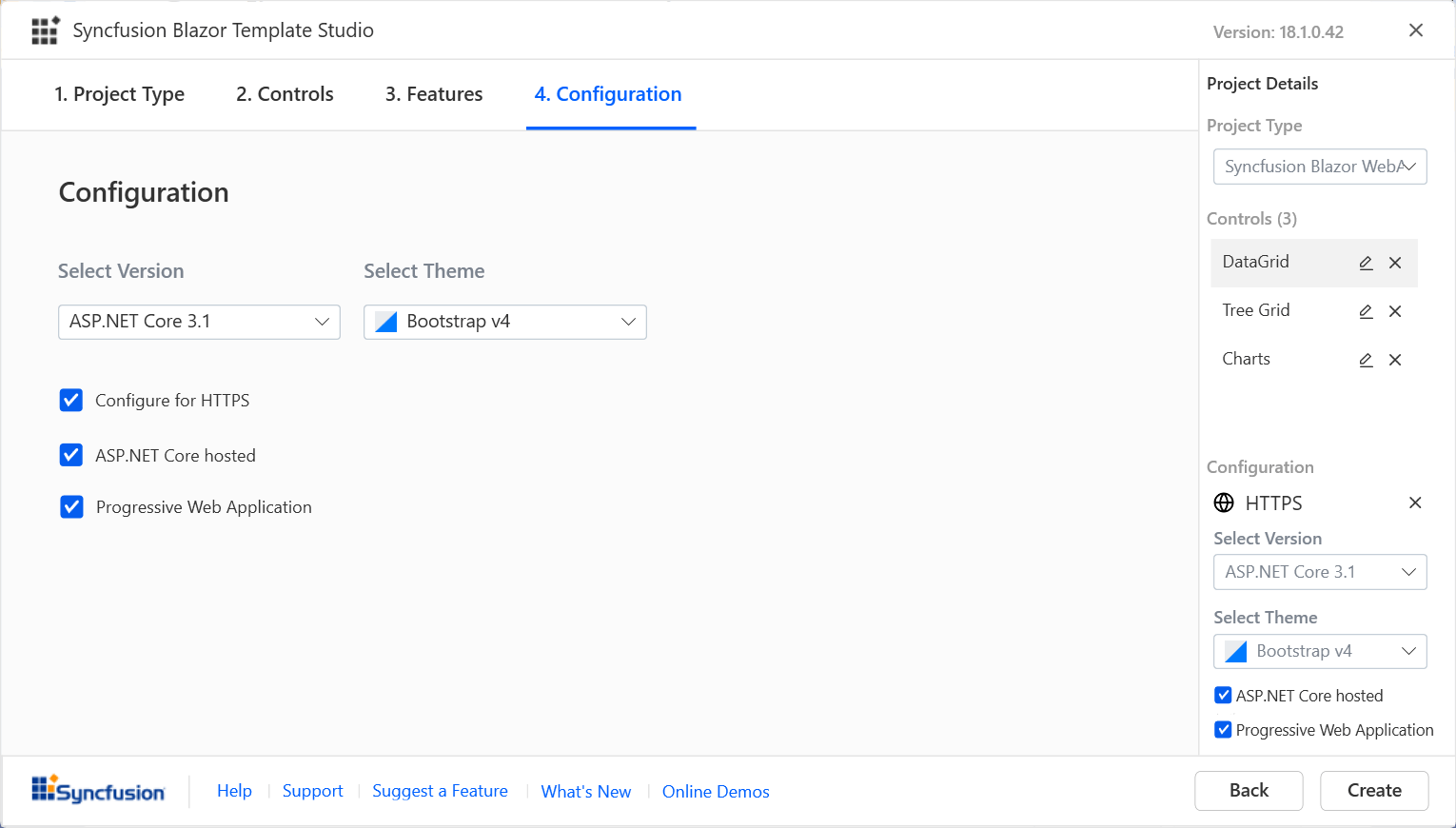Switch to the Controls tab

(285, 94)
